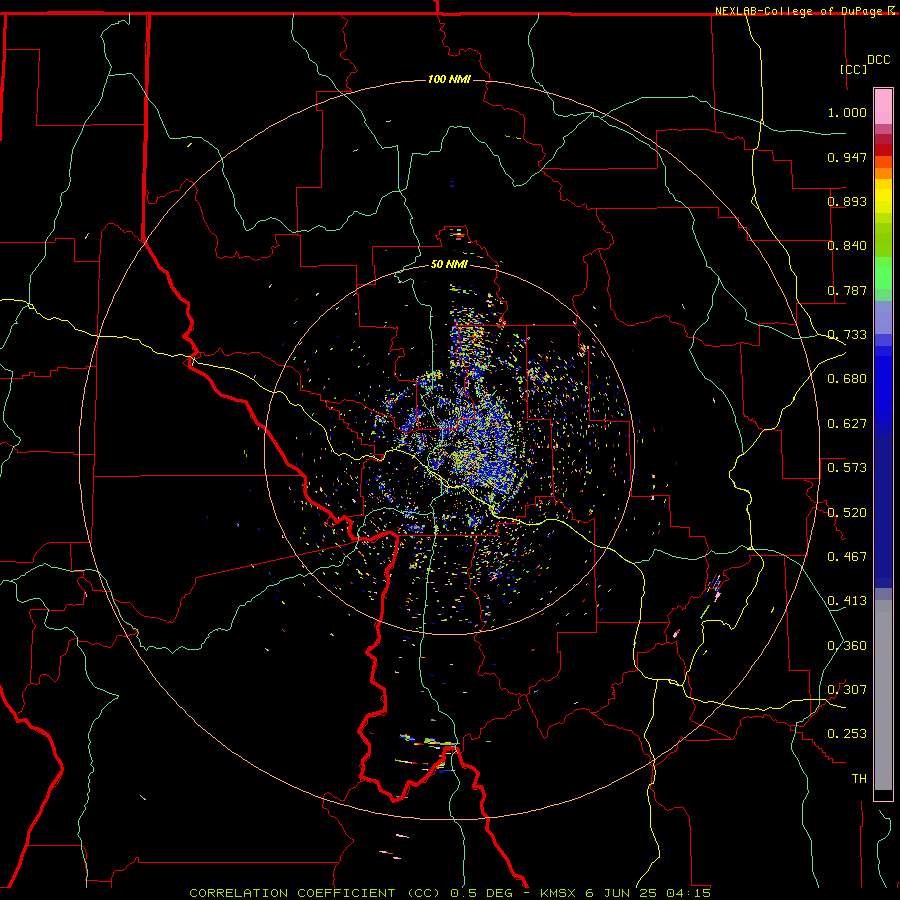Select the 0.307 legend value
This screenshot has height=900, width=900.
[x=847, y=690]
